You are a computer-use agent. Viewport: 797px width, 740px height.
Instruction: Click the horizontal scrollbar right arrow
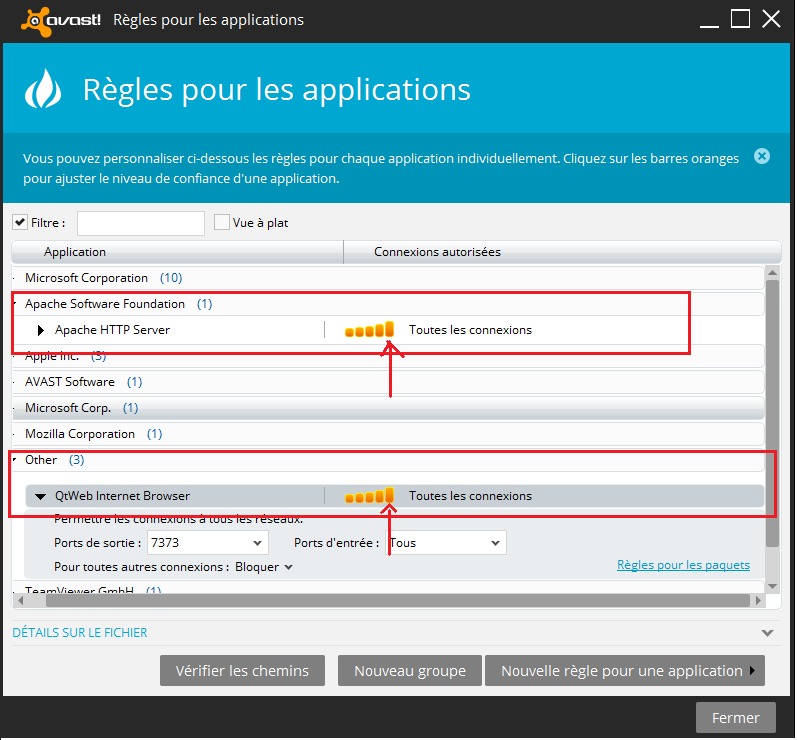click(x=758, y=600)
